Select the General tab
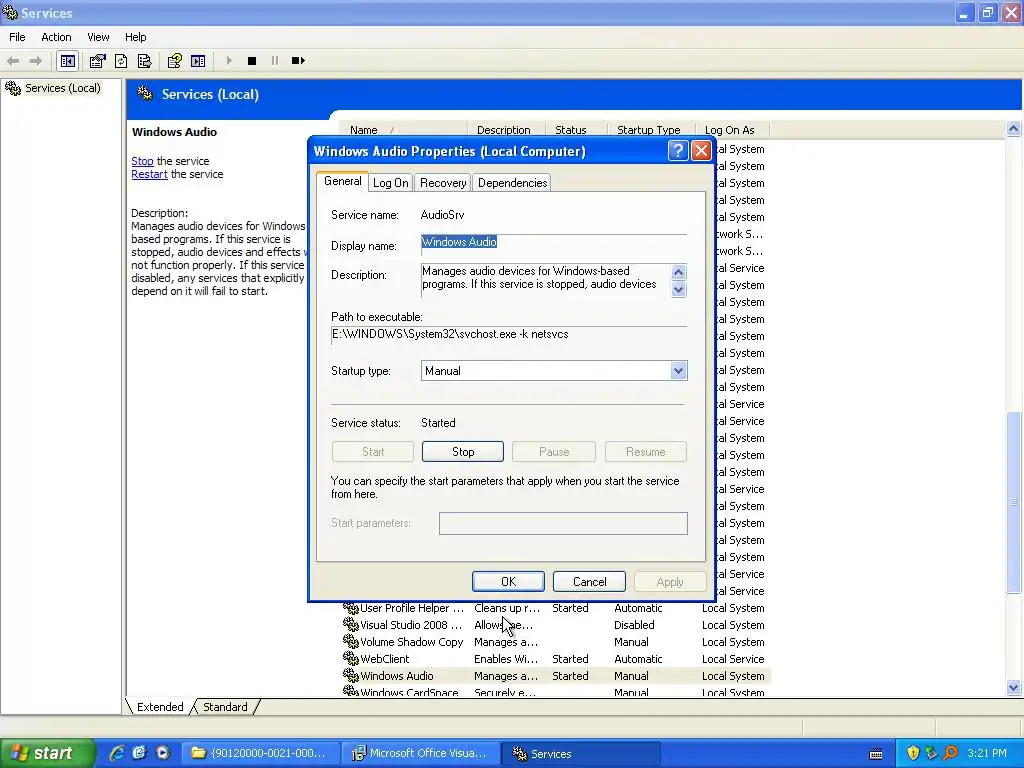 (x=342, y=181)
